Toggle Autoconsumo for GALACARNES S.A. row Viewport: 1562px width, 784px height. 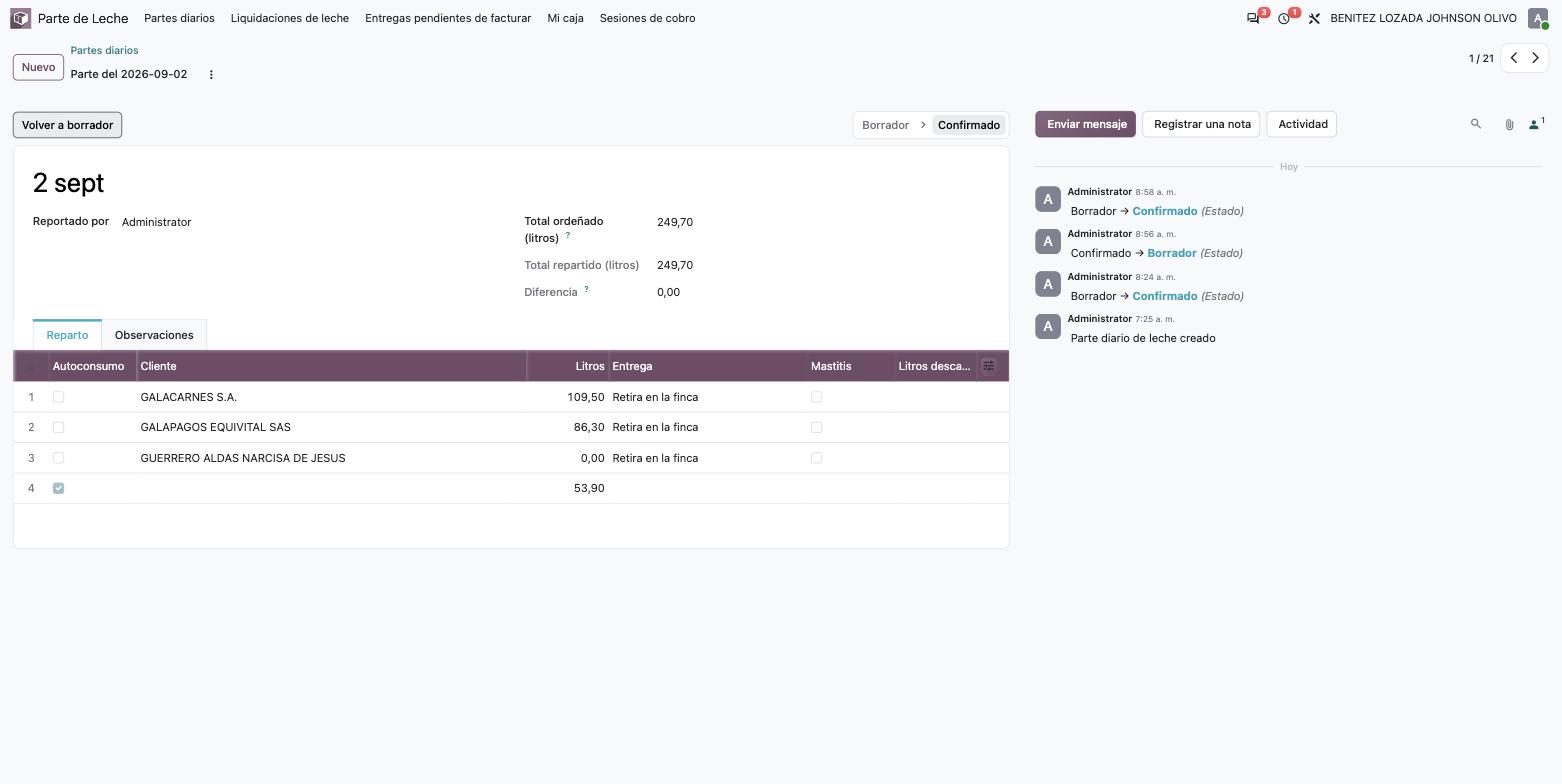coord(58,397)
